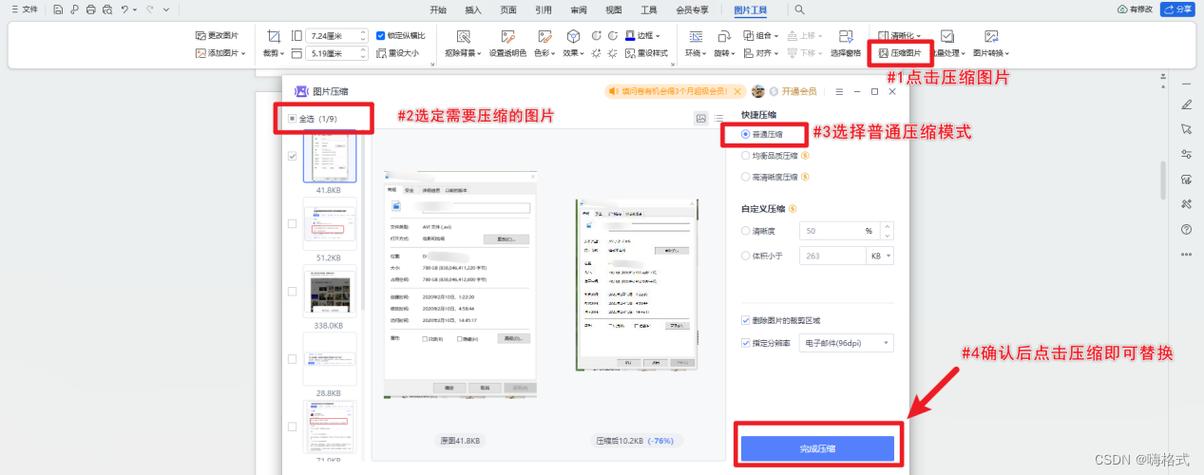Switch to the 插入 tab
This screenshot has height=475, width=1204.
point(473,10)
